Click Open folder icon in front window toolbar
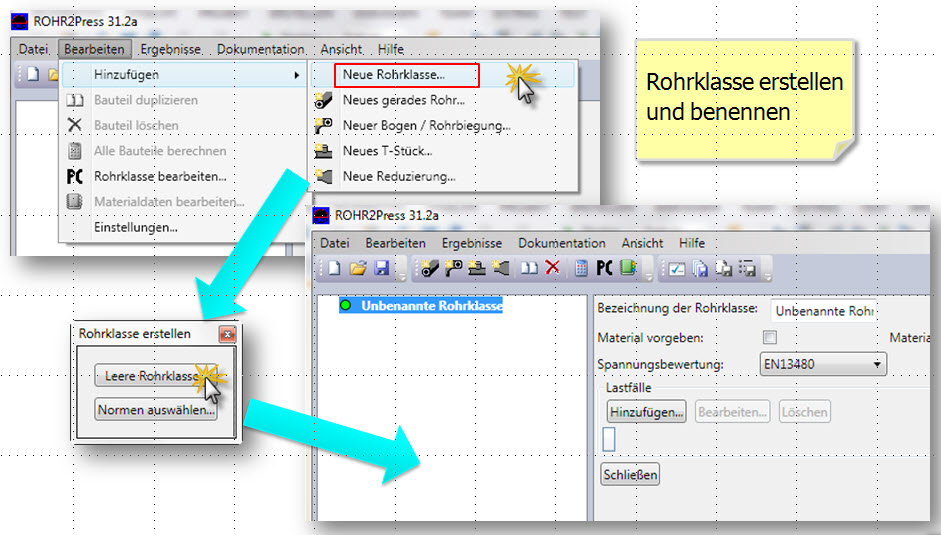 point(358,268)
